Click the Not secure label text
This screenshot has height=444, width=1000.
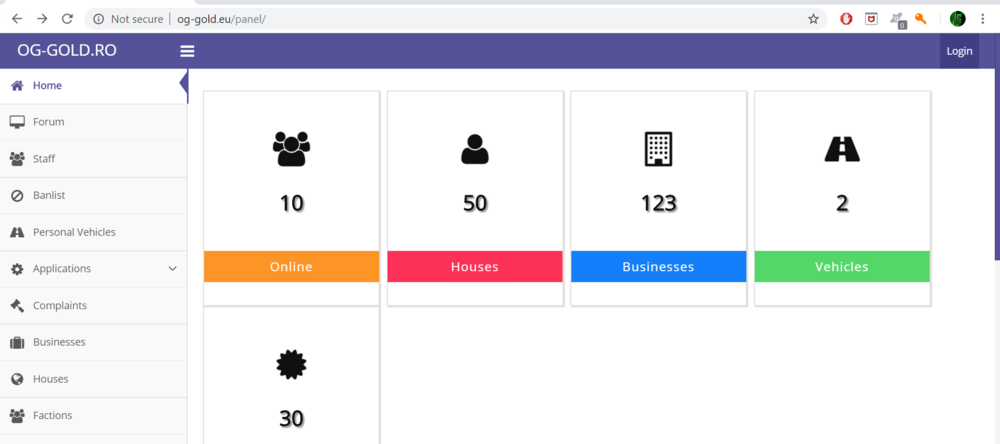click(136, 19)
